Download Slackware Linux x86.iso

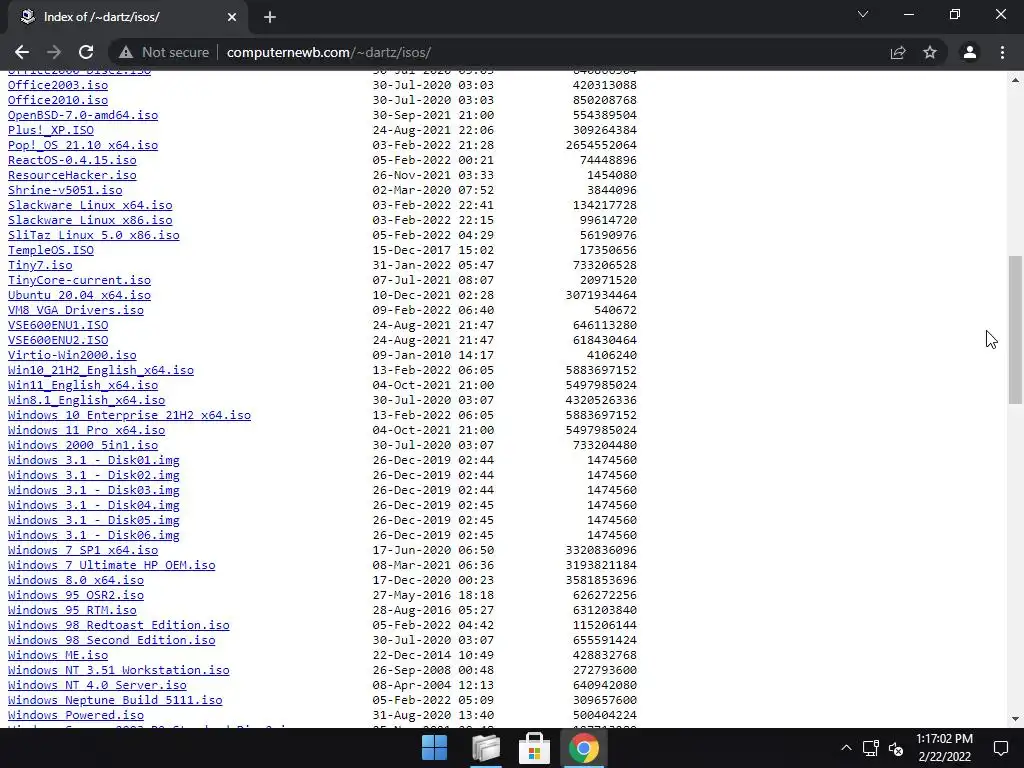(90, 220)
